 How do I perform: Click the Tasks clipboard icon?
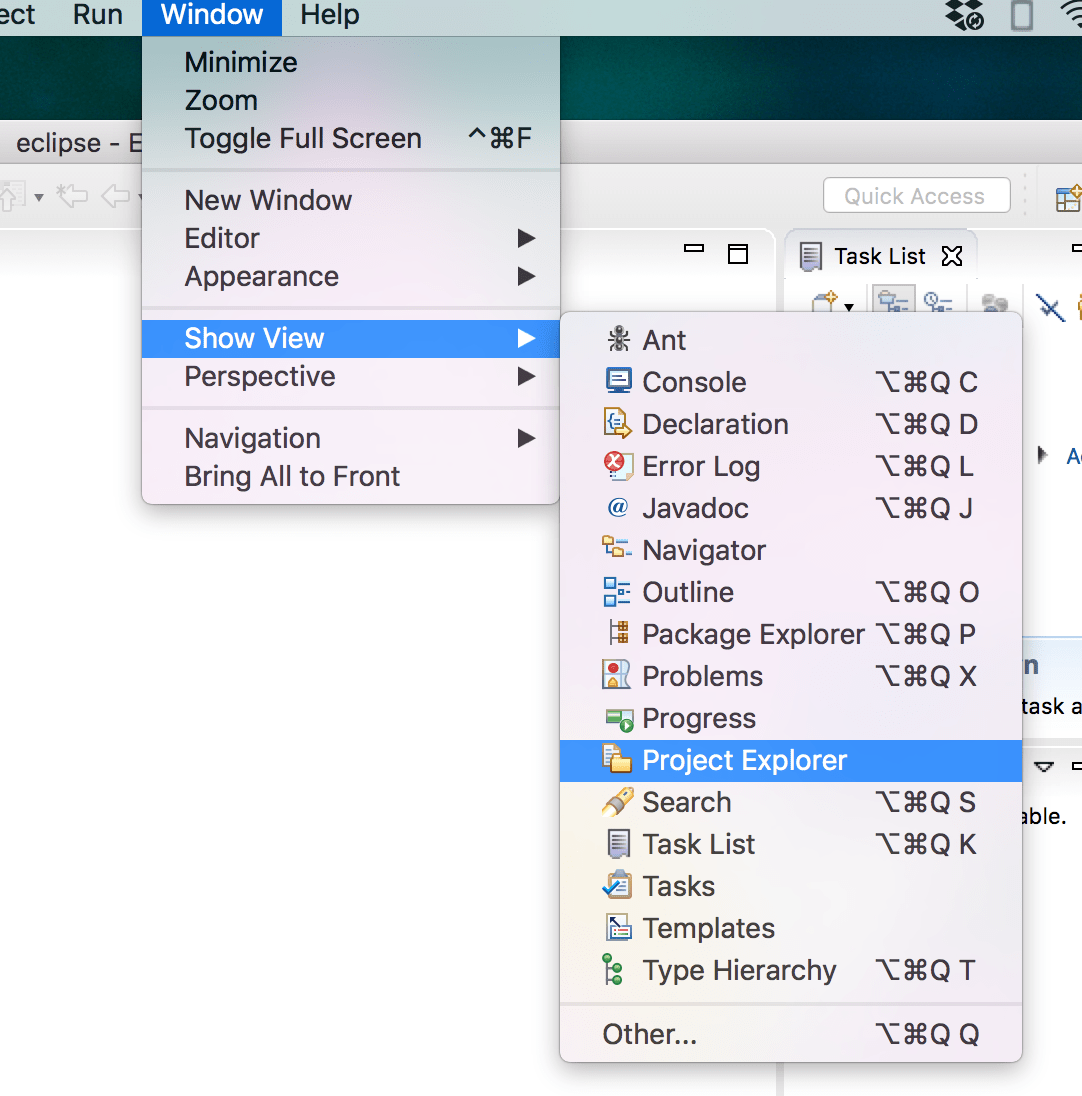(x=617, y=885)
